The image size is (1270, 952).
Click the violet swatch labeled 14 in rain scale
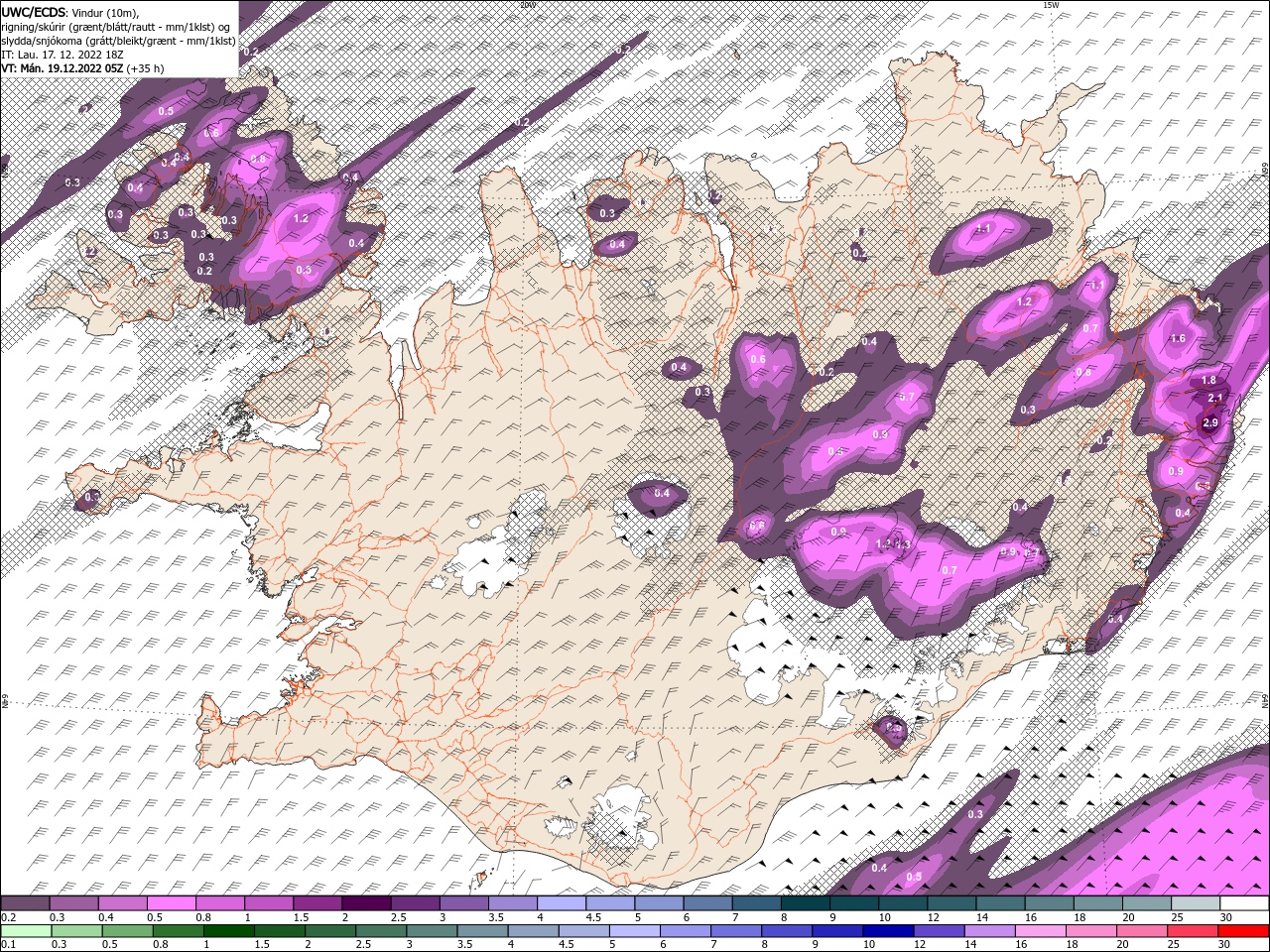point(988,930)
